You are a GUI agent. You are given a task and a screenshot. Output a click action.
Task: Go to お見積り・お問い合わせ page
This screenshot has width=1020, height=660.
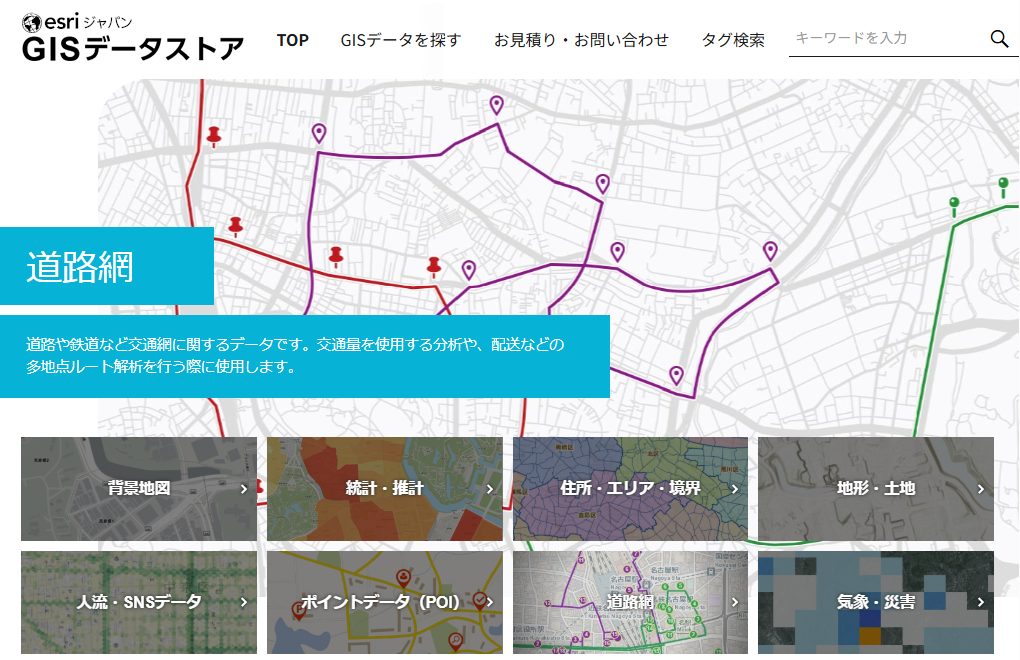coord(581,40)
